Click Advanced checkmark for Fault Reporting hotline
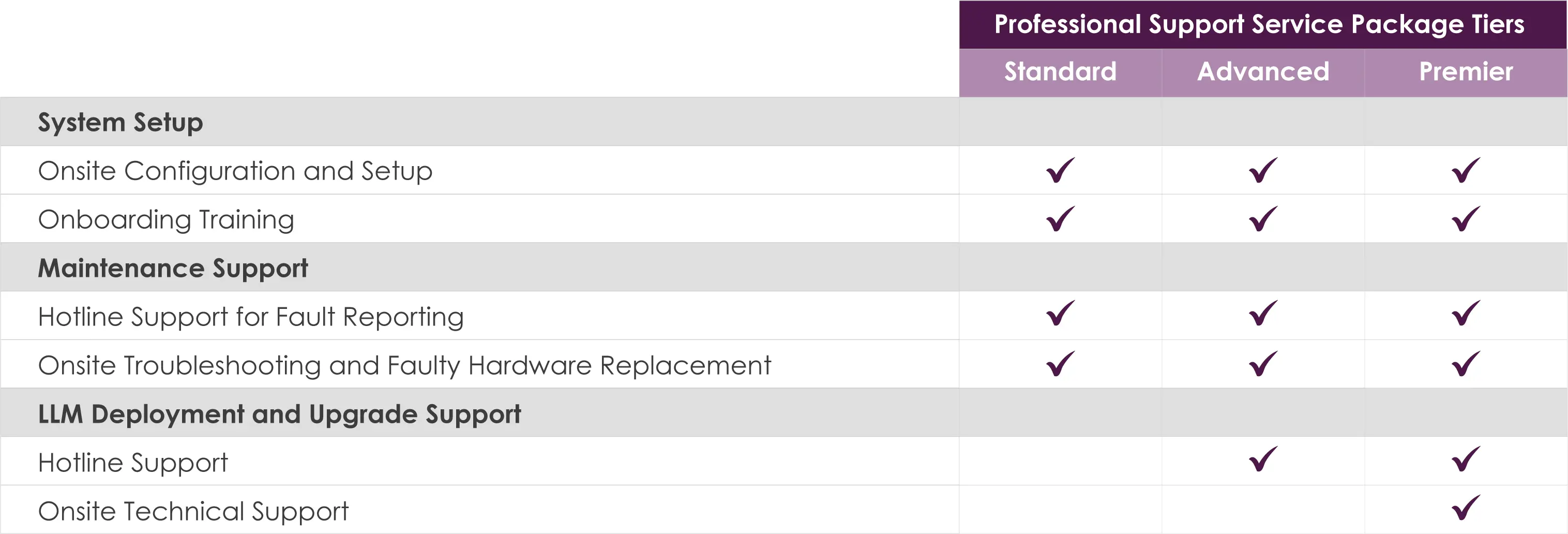The height and width of the screenshot is (534, 1568). click(x=1263, y=313)
